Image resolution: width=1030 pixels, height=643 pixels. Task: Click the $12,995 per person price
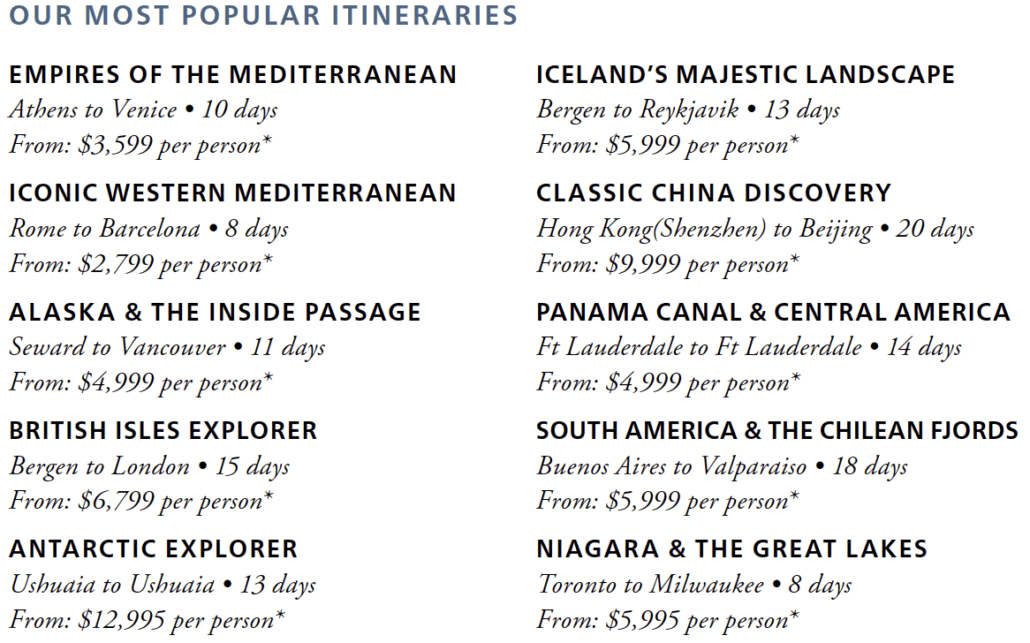(x=147, y=620)
